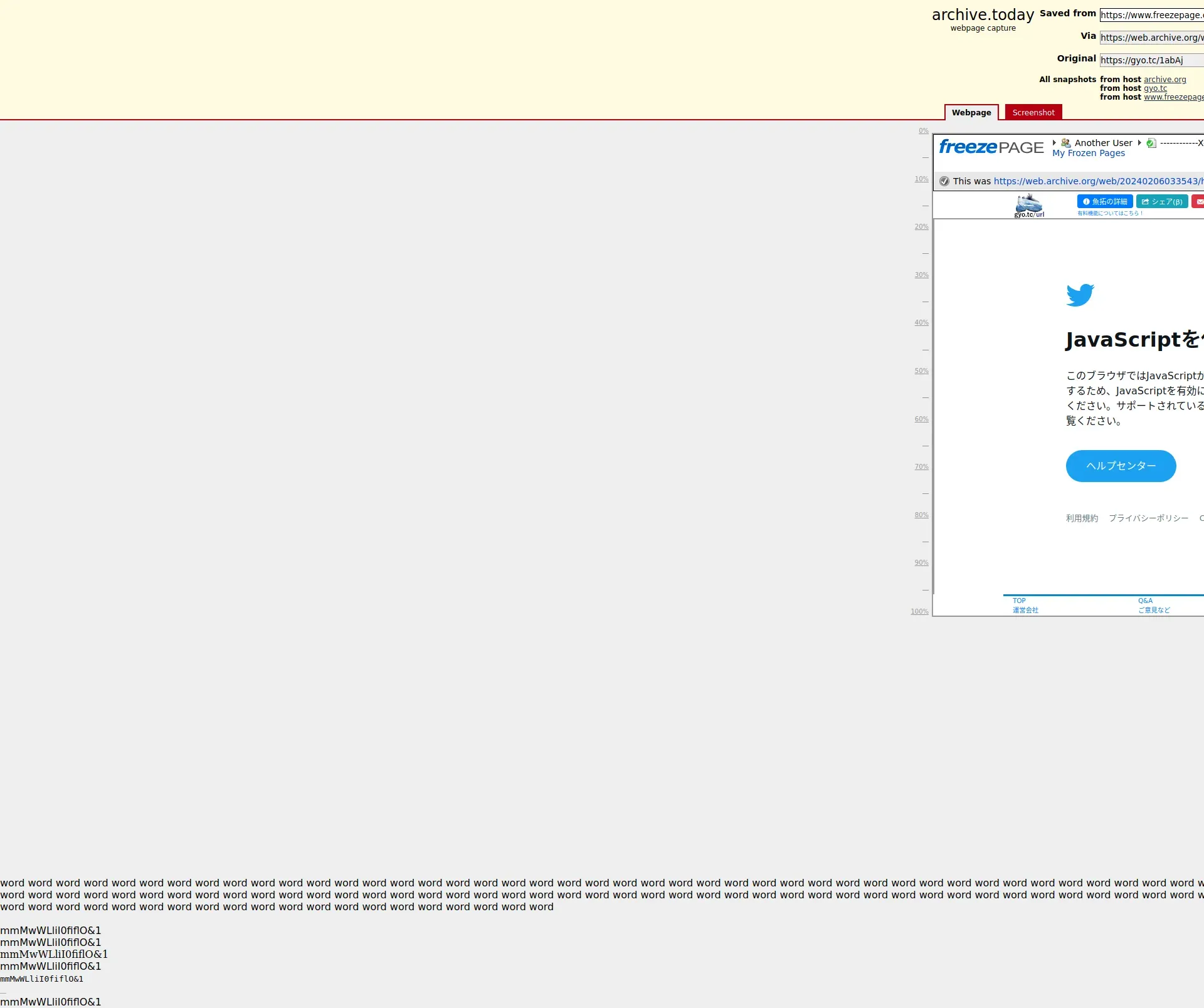
Task: Click the ヘルプセンター button
Action: coord(1121,466)
